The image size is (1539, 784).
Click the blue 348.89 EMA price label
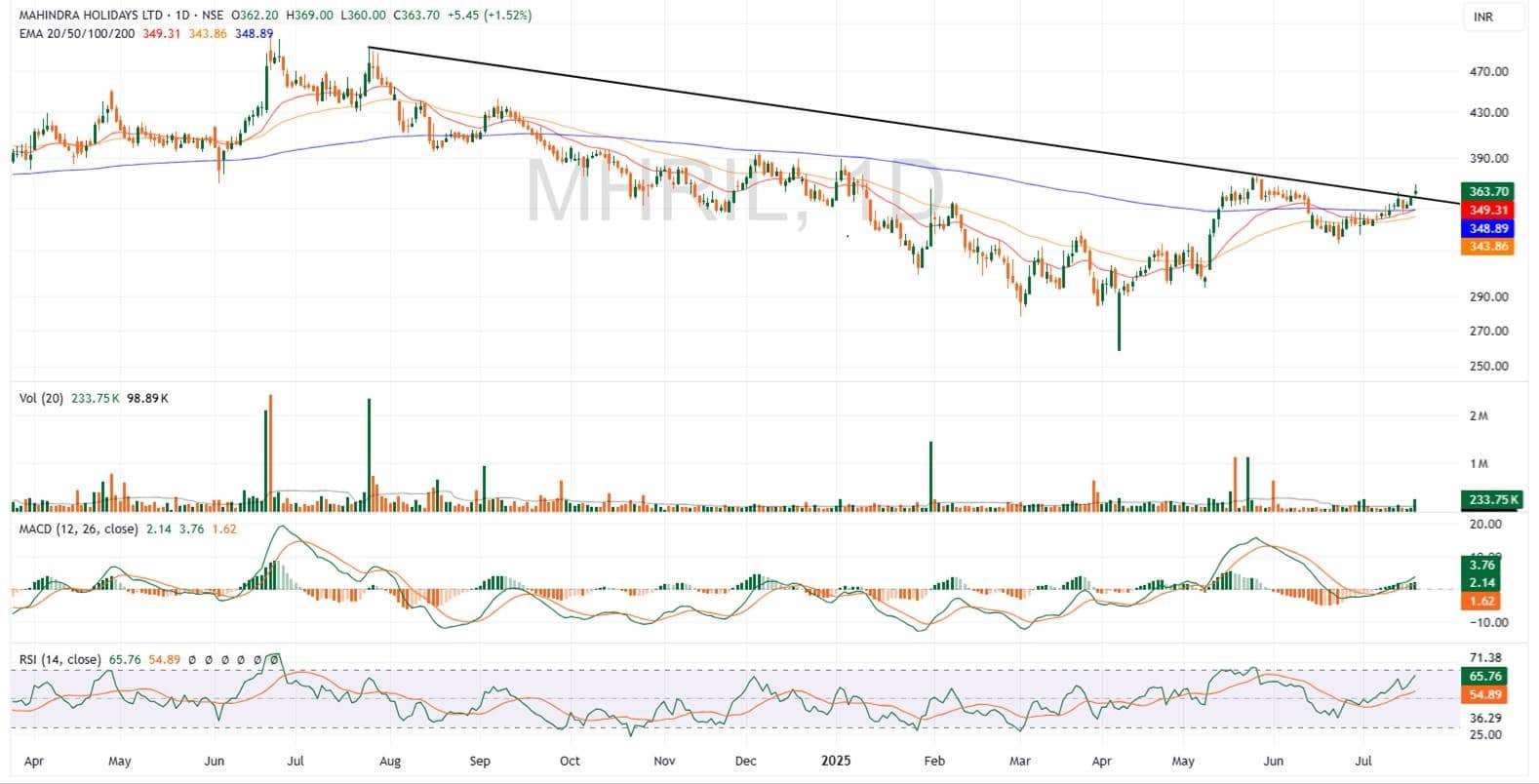pyautogui.click(x=1487, y=229)
